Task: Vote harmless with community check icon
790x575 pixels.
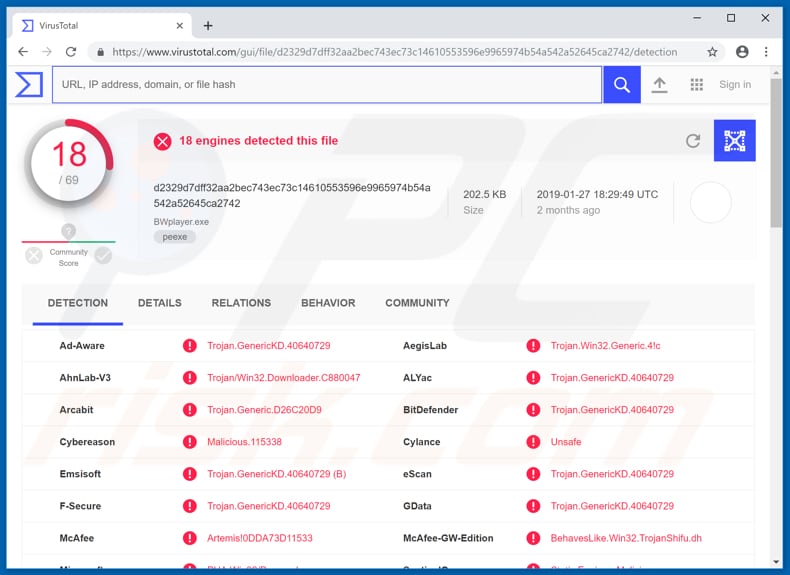Action: pyautogui.click(x=103, y=255)
